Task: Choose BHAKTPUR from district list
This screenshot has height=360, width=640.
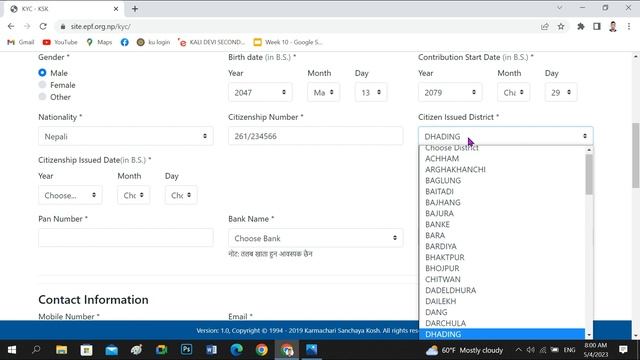Action: tap(502, 258)
